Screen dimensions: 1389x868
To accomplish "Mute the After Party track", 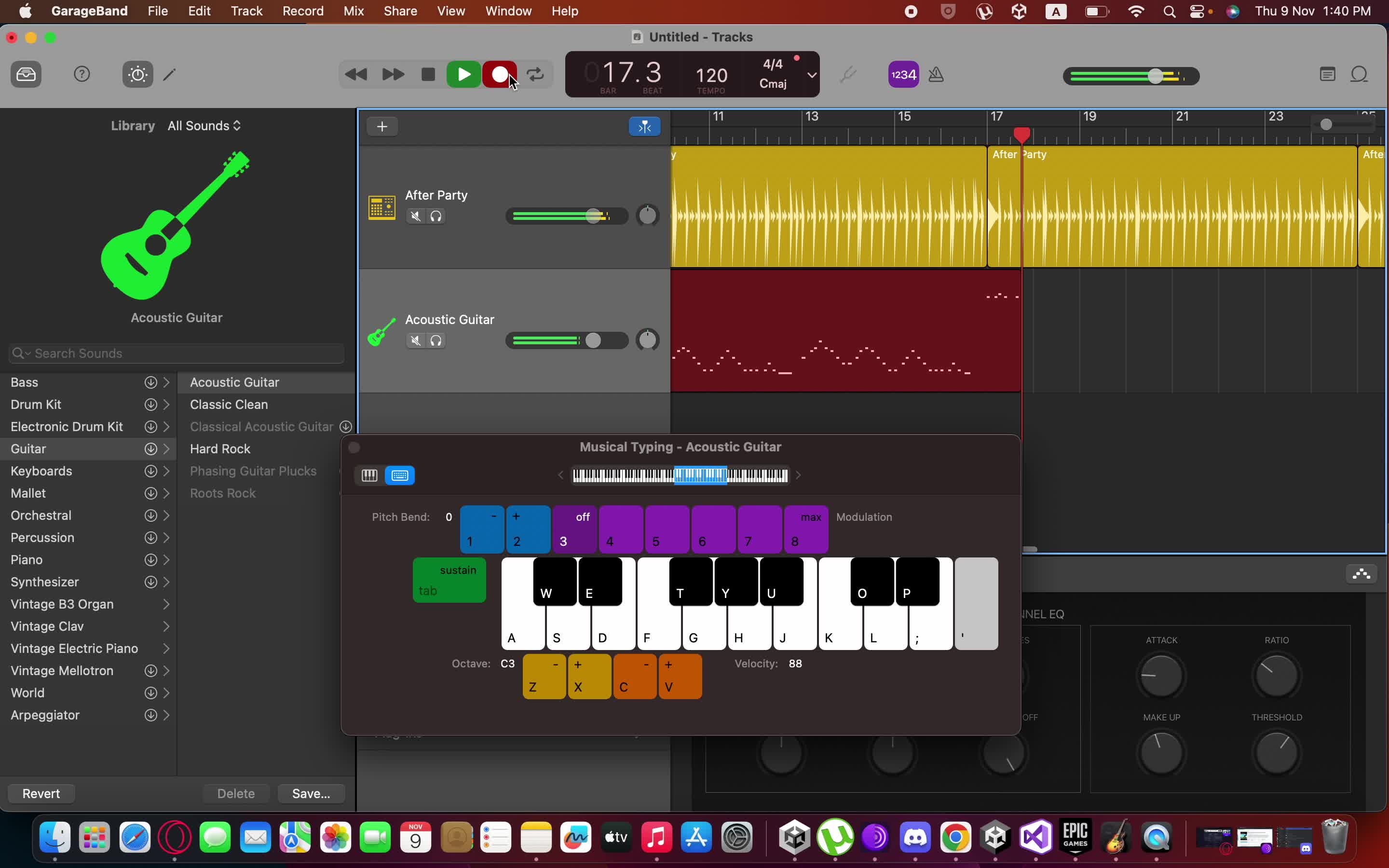I will 416,217.
